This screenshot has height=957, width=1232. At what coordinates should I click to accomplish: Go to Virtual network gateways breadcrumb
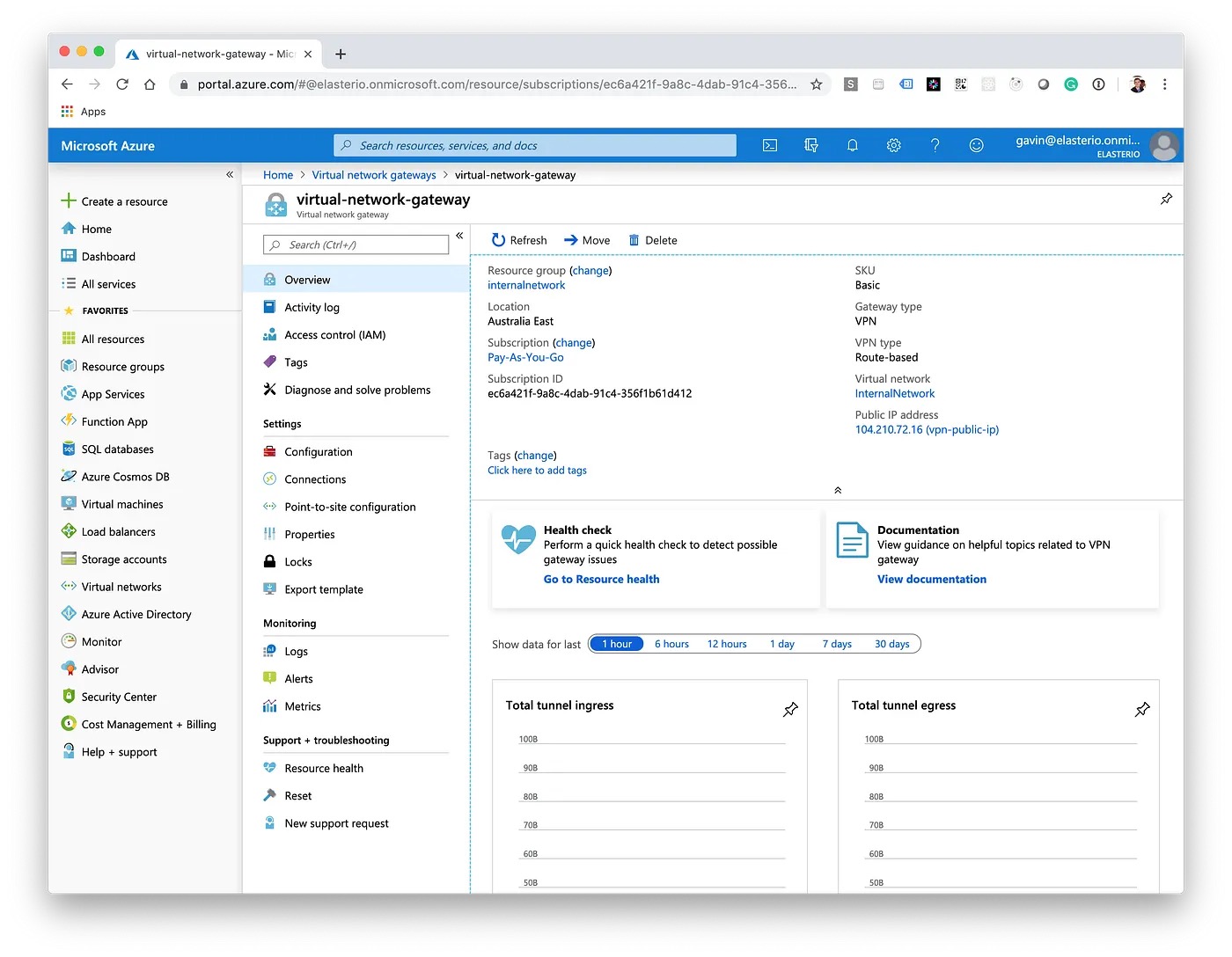pos(374,175)
